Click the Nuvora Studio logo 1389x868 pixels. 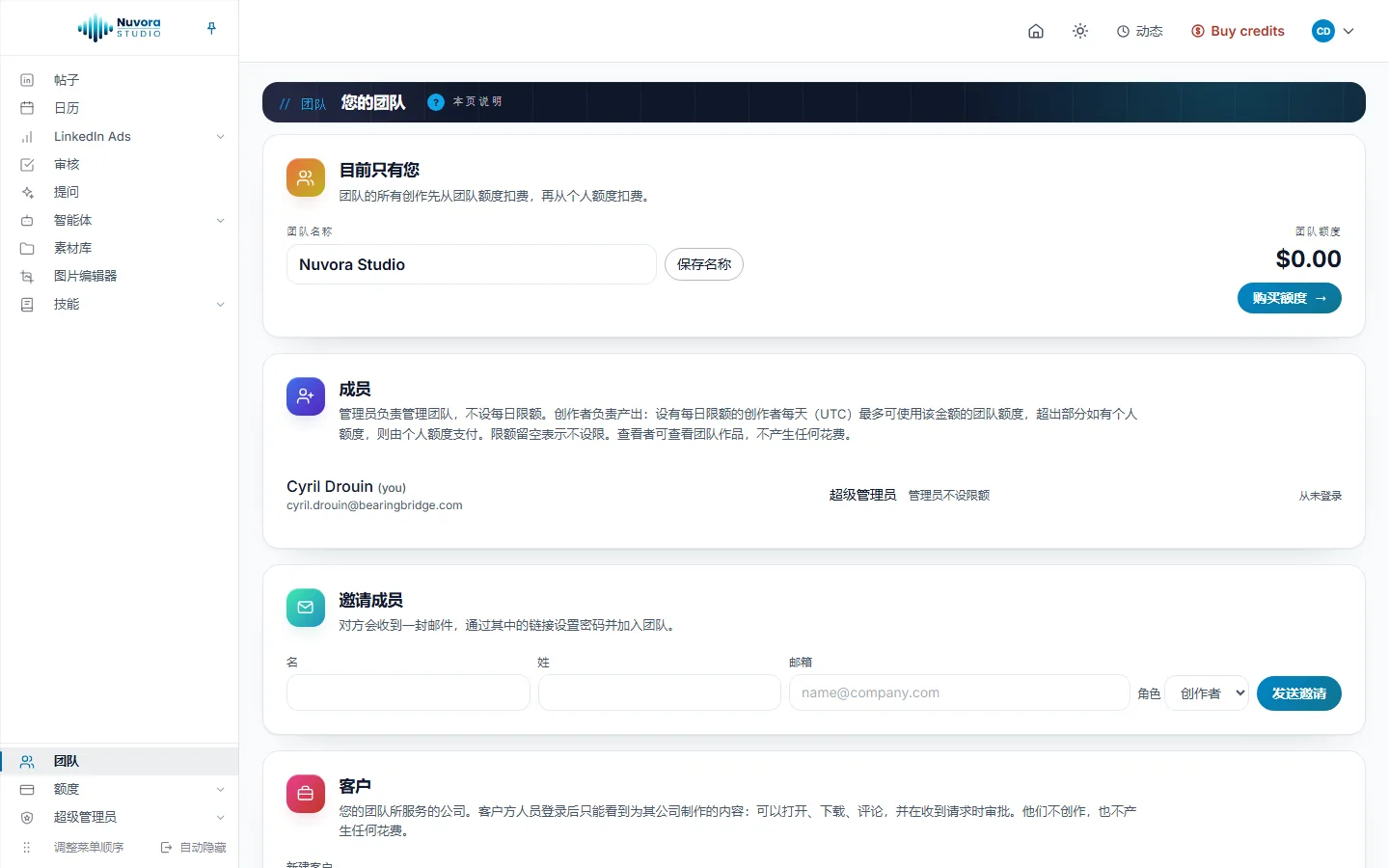[x=120, y=28]
